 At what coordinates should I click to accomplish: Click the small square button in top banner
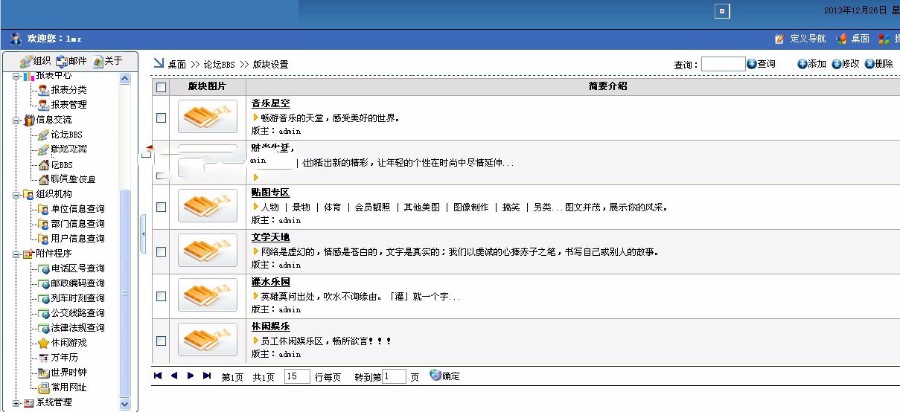[722, 11]
